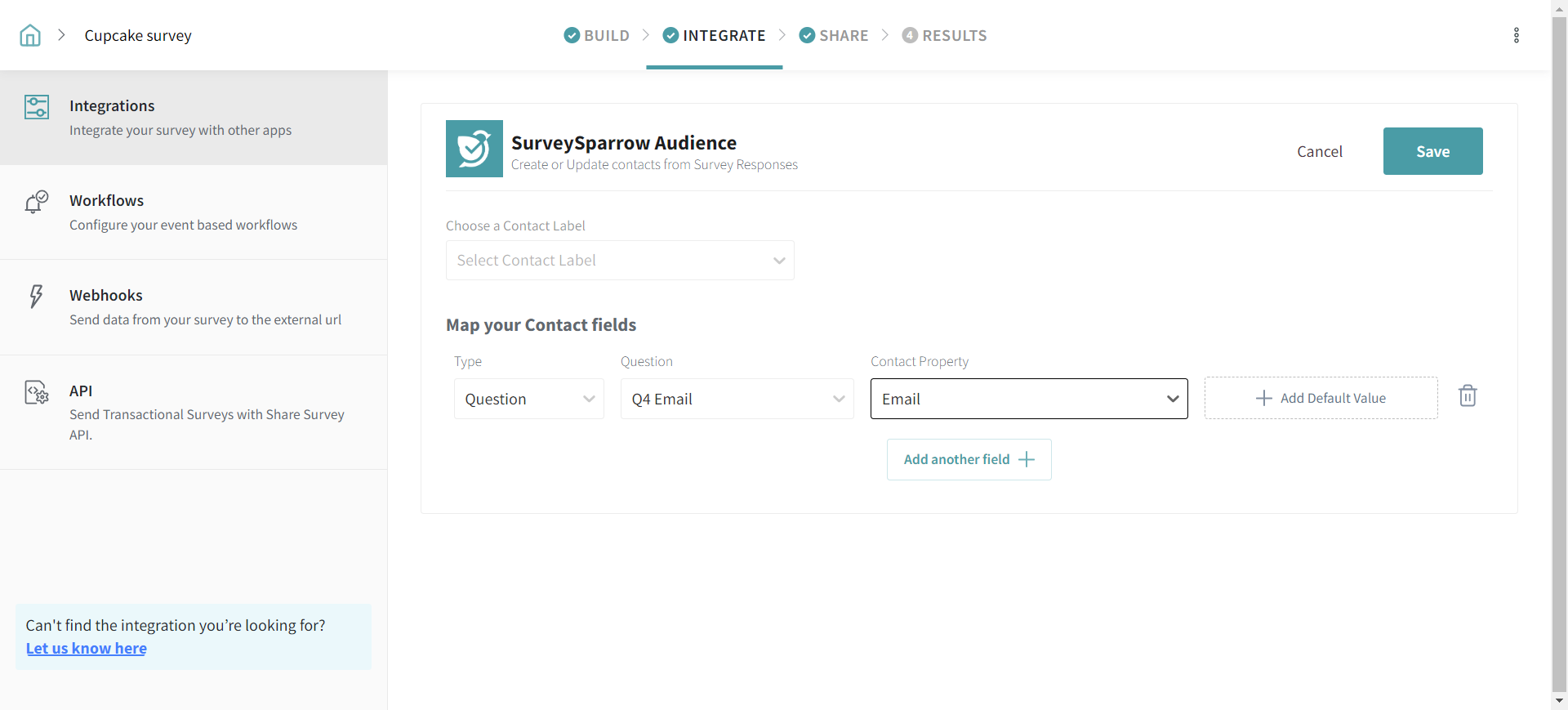Click the Webhooks lightning icon
Viewport: 1568px width, 710px height.
(36, 296)
